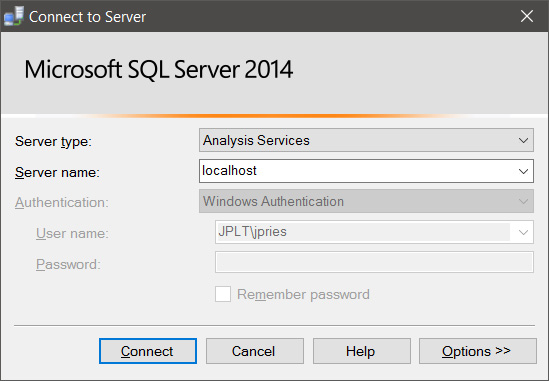Click the Microsoft SQL Server 2014 heading
The width and height of the screenshot is (549, 381).
point(159,69)
